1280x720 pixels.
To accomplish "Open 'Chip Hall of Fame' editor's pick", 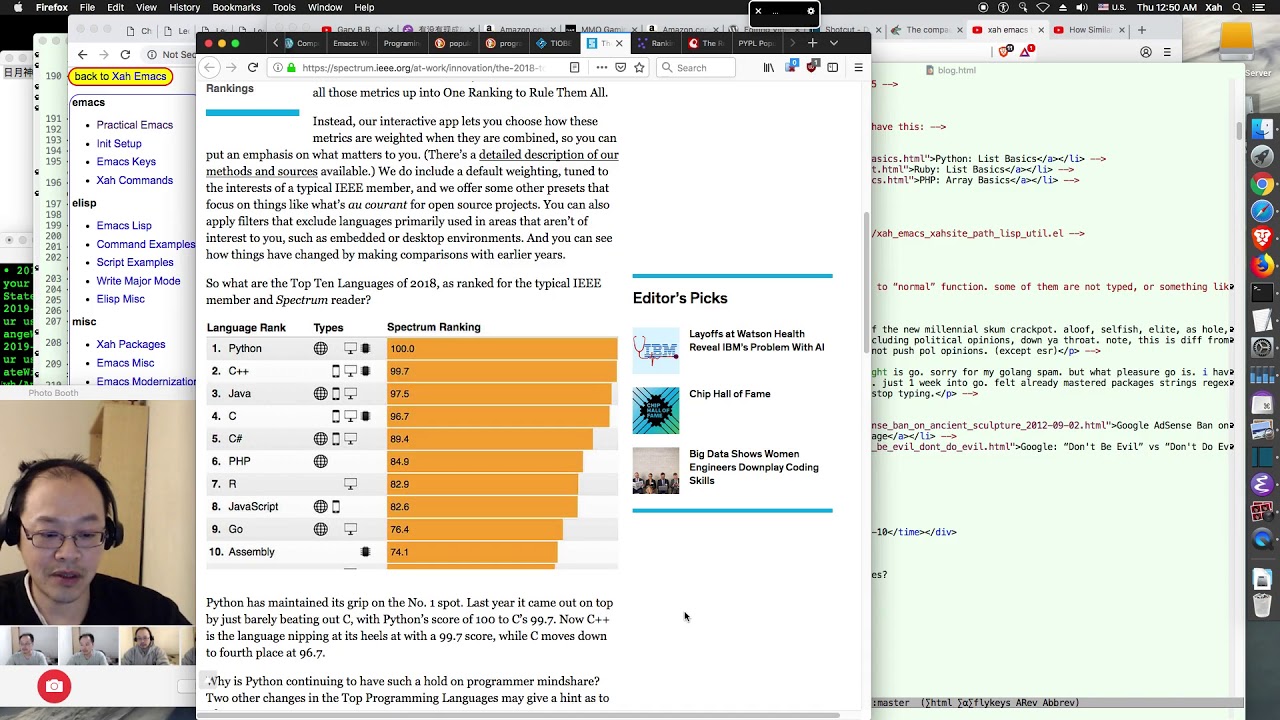I will pyautogui.click(x=730, y=394).
